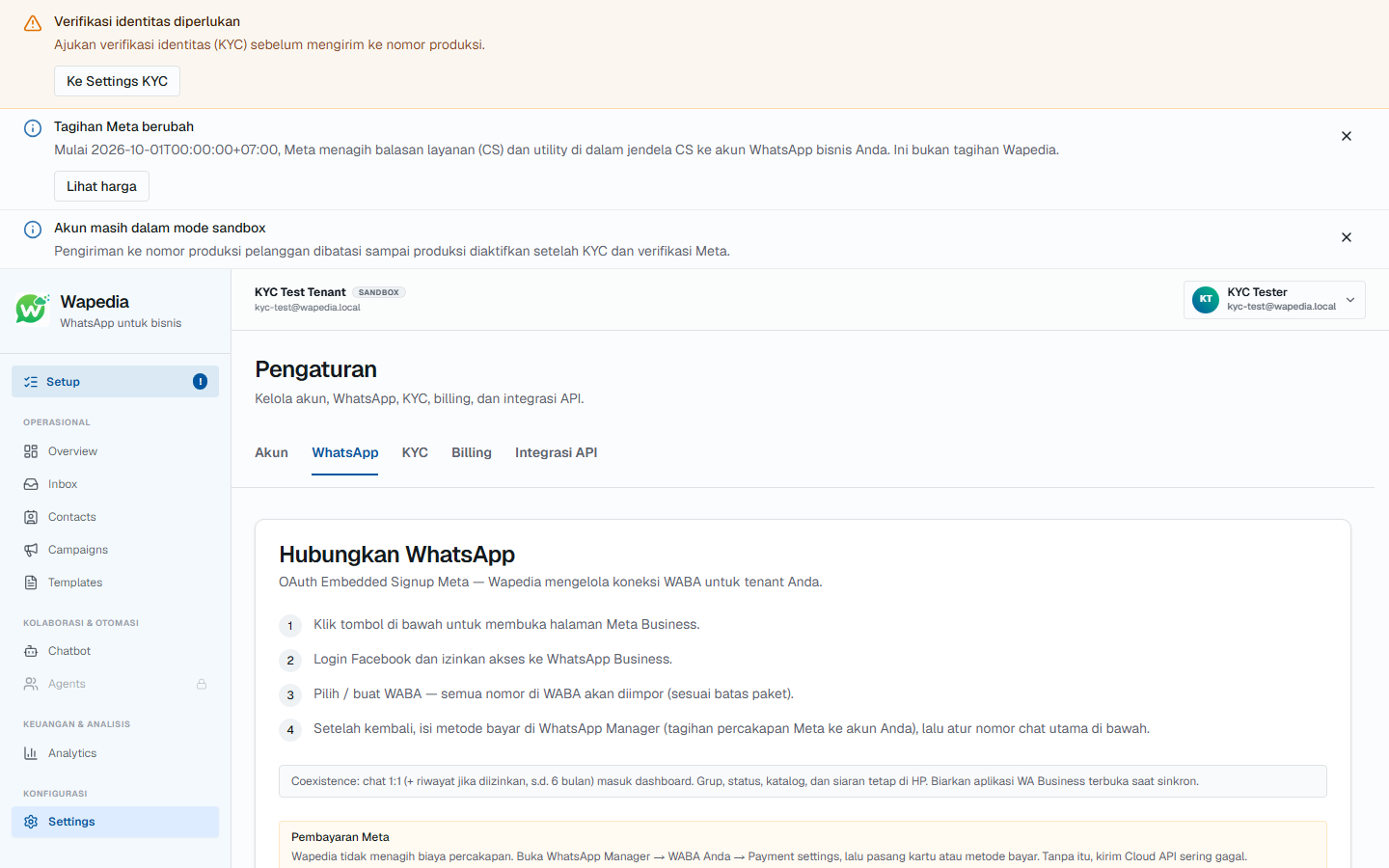
Task: Click the Chatbot robot icon
Action: point(31,651)
